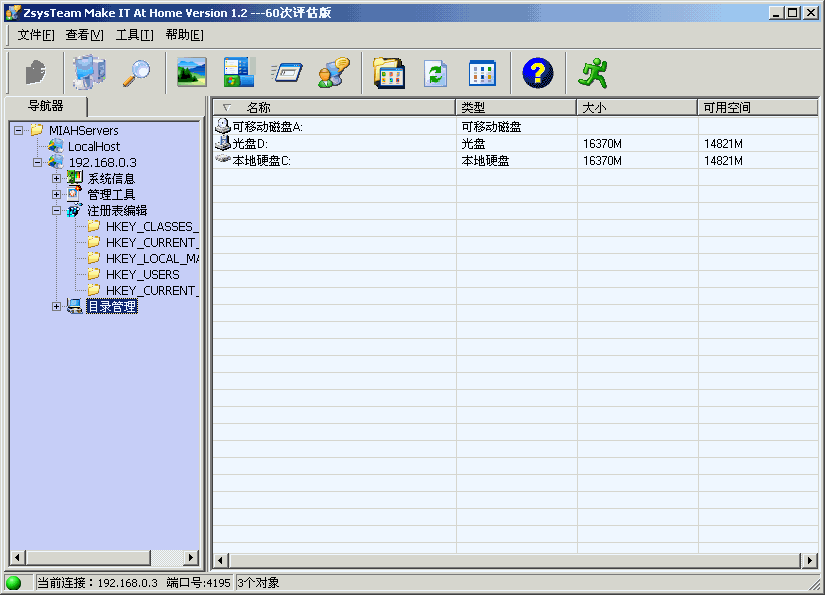Switch to the 导航器 tab
The height and width of the screenshot is (595, 825).
click(x=45, y=106)
